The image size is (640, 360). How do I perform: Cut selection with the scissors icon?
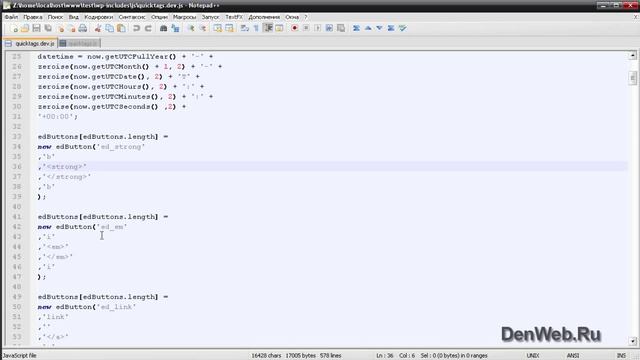click(98, 28)
